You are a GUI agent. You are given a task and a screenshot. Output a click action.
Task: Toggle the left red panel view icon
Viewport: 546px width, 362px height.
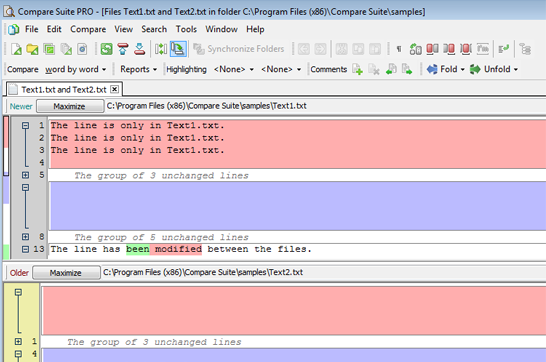[x=432, y=49]
